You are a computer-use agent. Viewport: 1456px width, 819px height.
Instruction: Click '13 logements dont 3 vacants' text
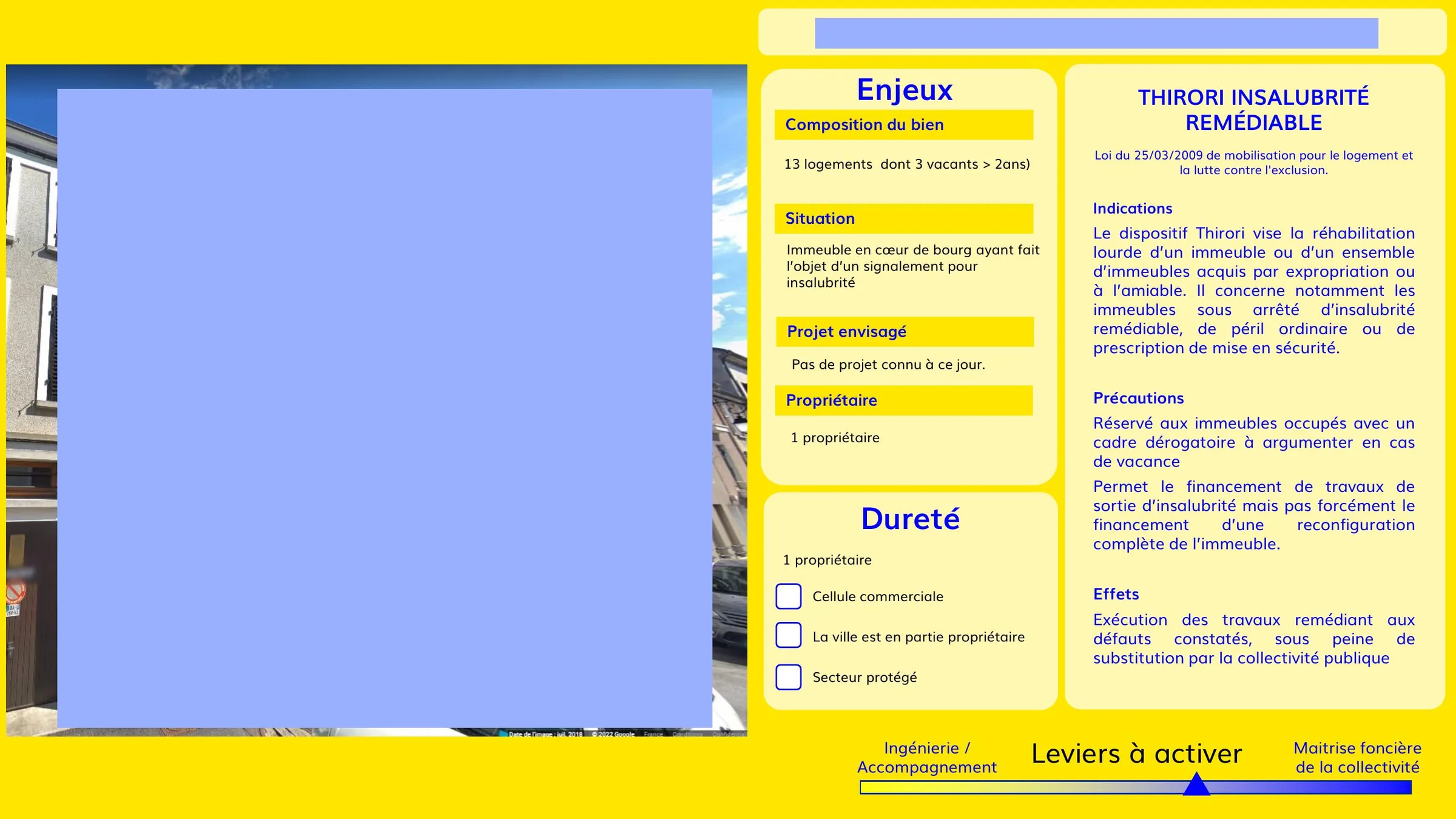coord(907,164)
